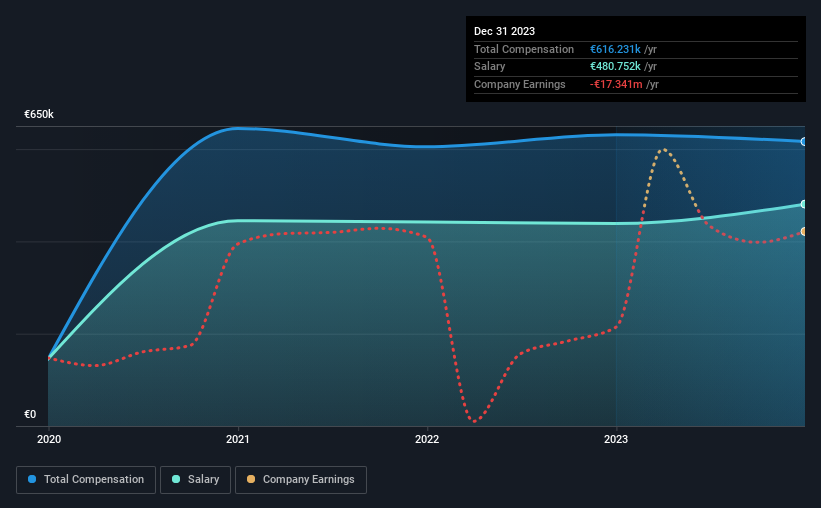Toggle the Total Compensation legend button
This screenshot has height=508, width=821.
pos(86,480)
